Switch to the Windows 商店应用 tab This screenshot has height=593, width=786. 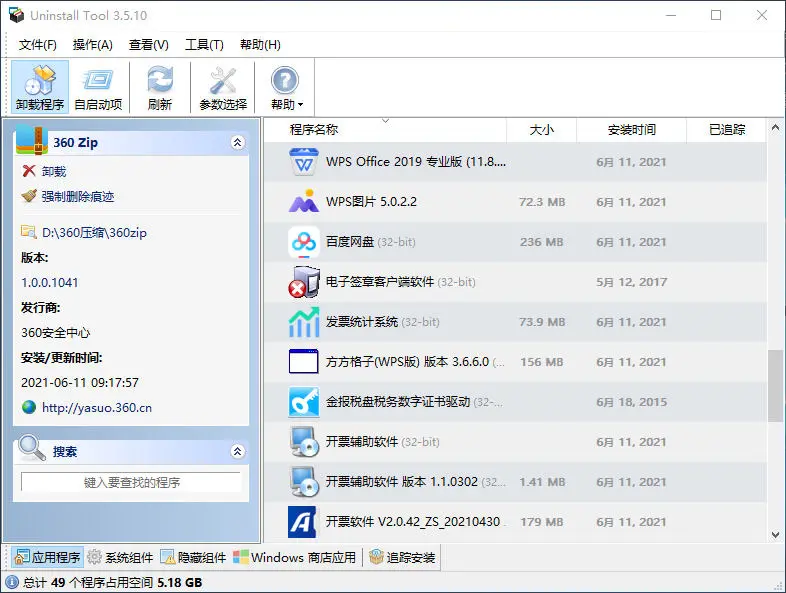pos(295,557)
